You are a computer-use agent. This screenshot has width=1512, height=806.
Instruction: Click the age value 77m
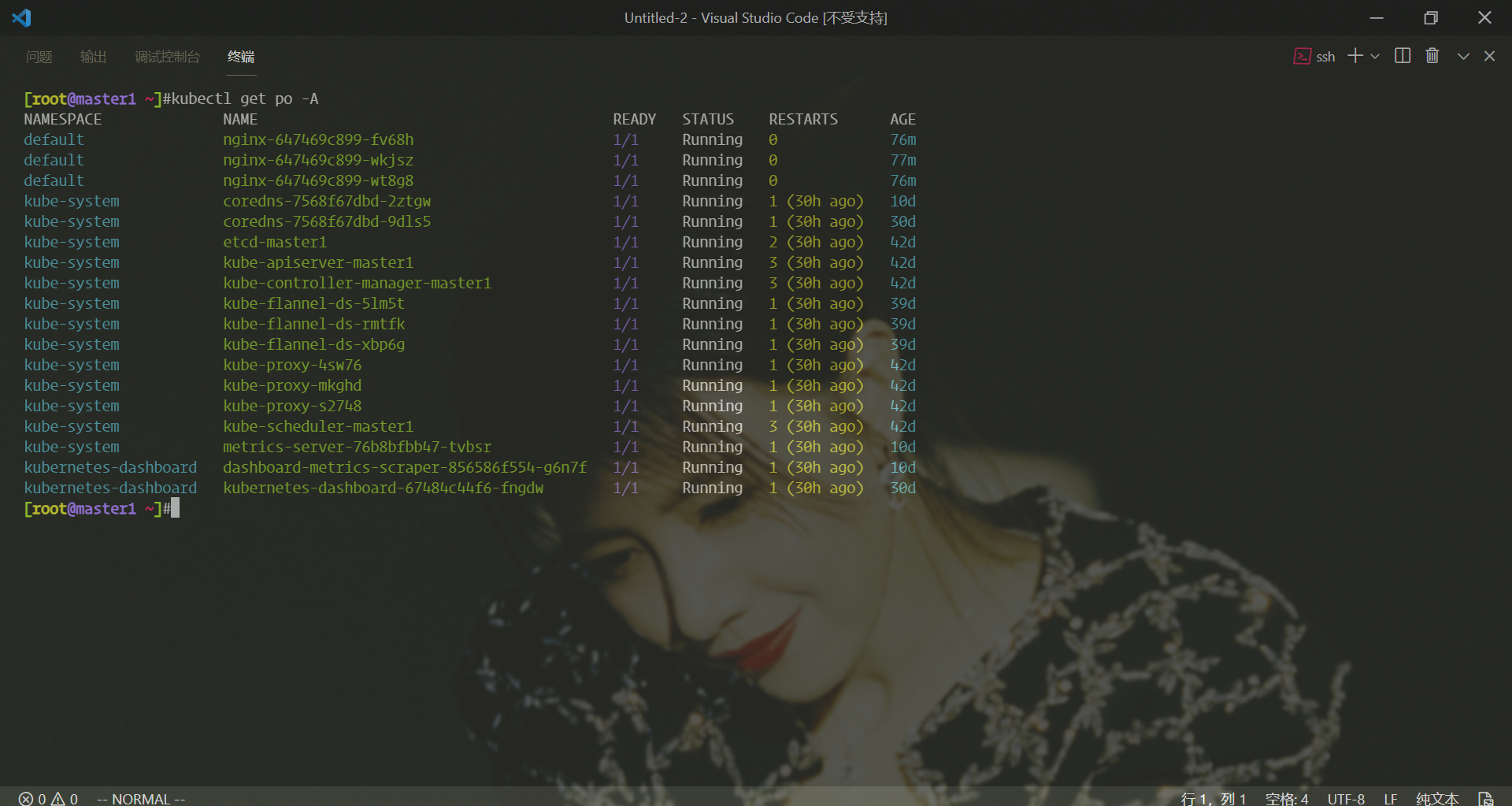903,160
